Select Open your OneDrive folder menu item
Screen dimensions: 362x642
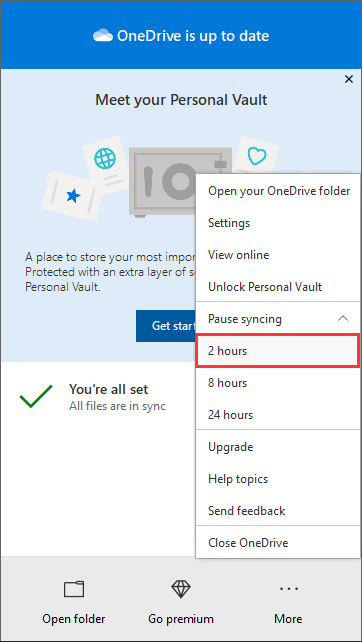(x=278, y=191)
